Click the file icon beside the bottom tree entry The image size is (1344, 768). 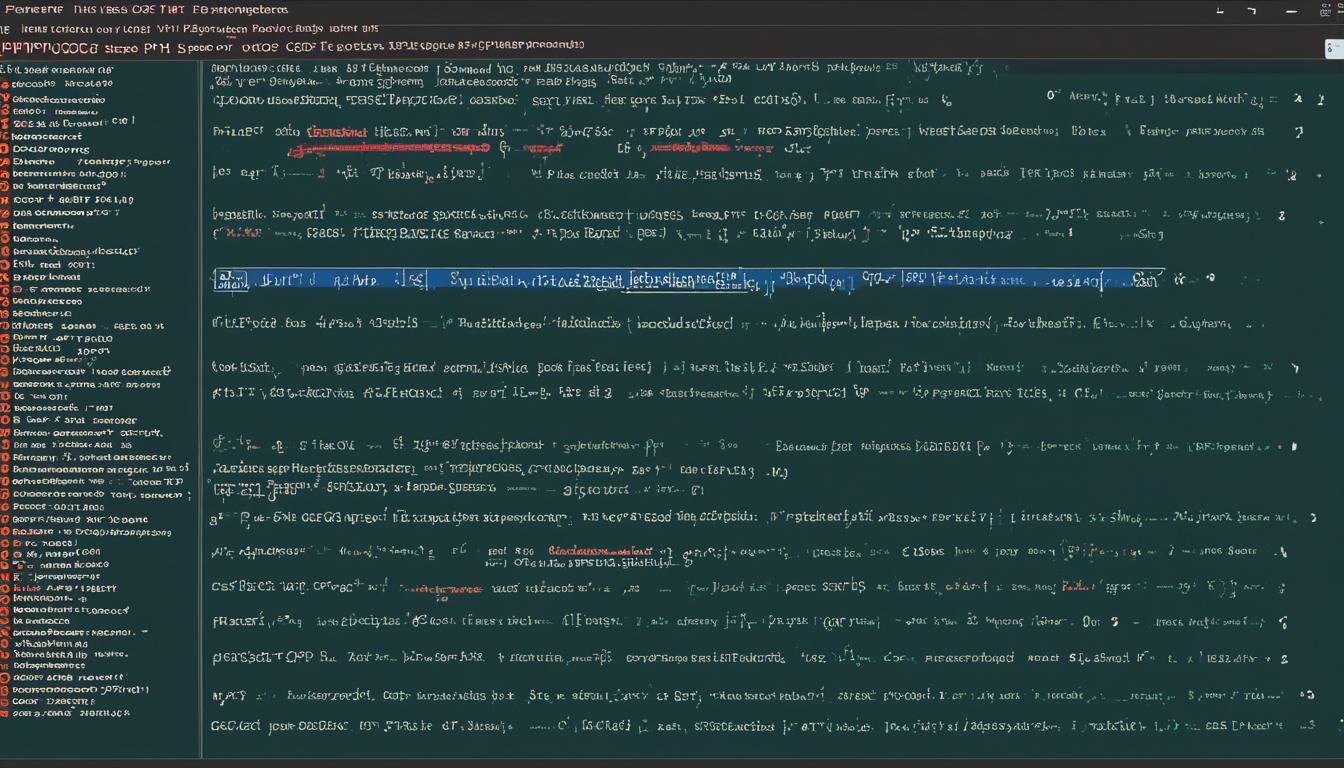pos(8,713)
